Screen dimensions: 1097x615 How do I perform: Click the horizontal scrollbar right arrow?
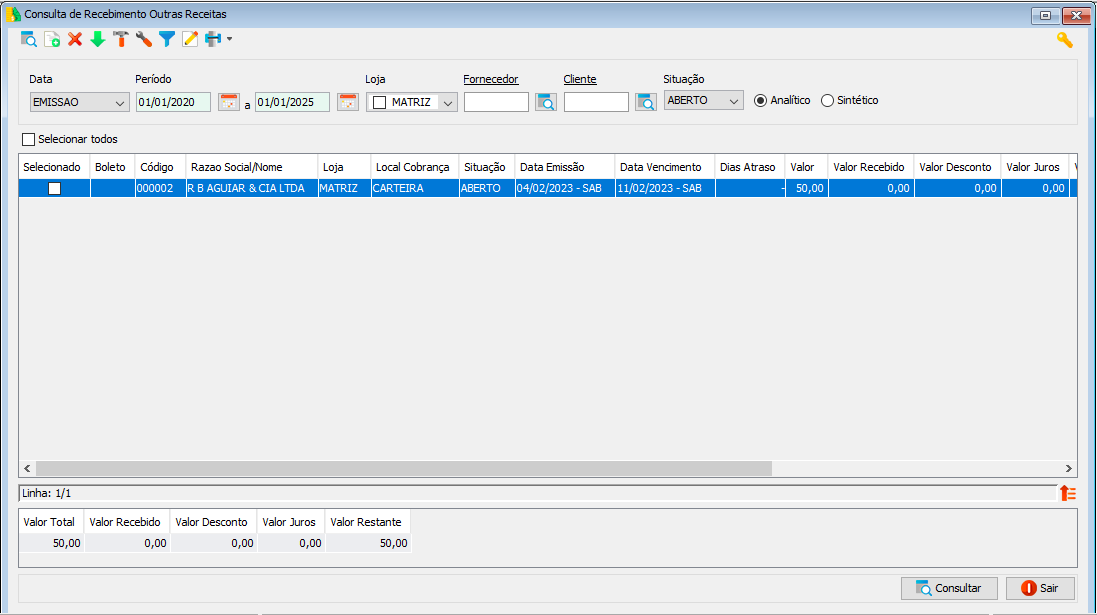click(x=1068, y=468)
